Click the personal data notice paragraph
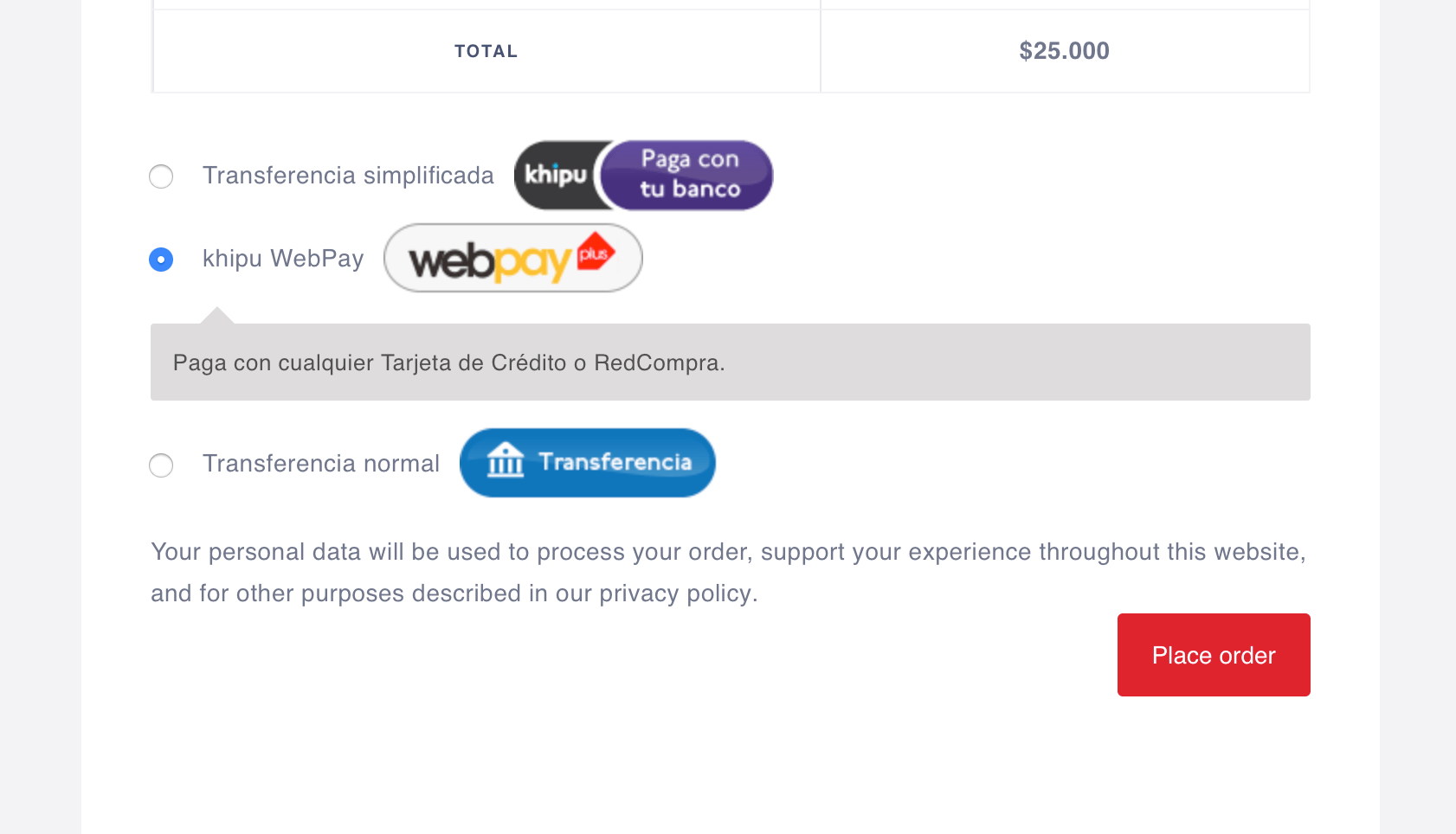The height and width of the screenshot is (834, 1456). click(x=728, y=573)
